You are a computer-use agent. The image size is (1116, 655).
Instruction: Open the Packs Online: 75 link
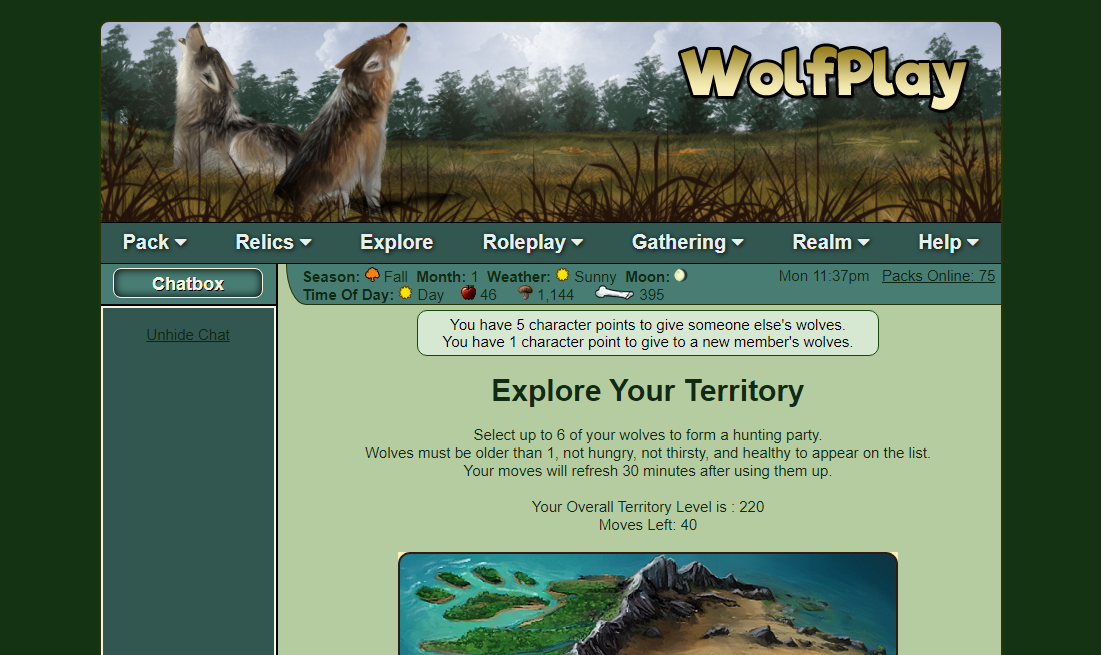coord(938,276)
